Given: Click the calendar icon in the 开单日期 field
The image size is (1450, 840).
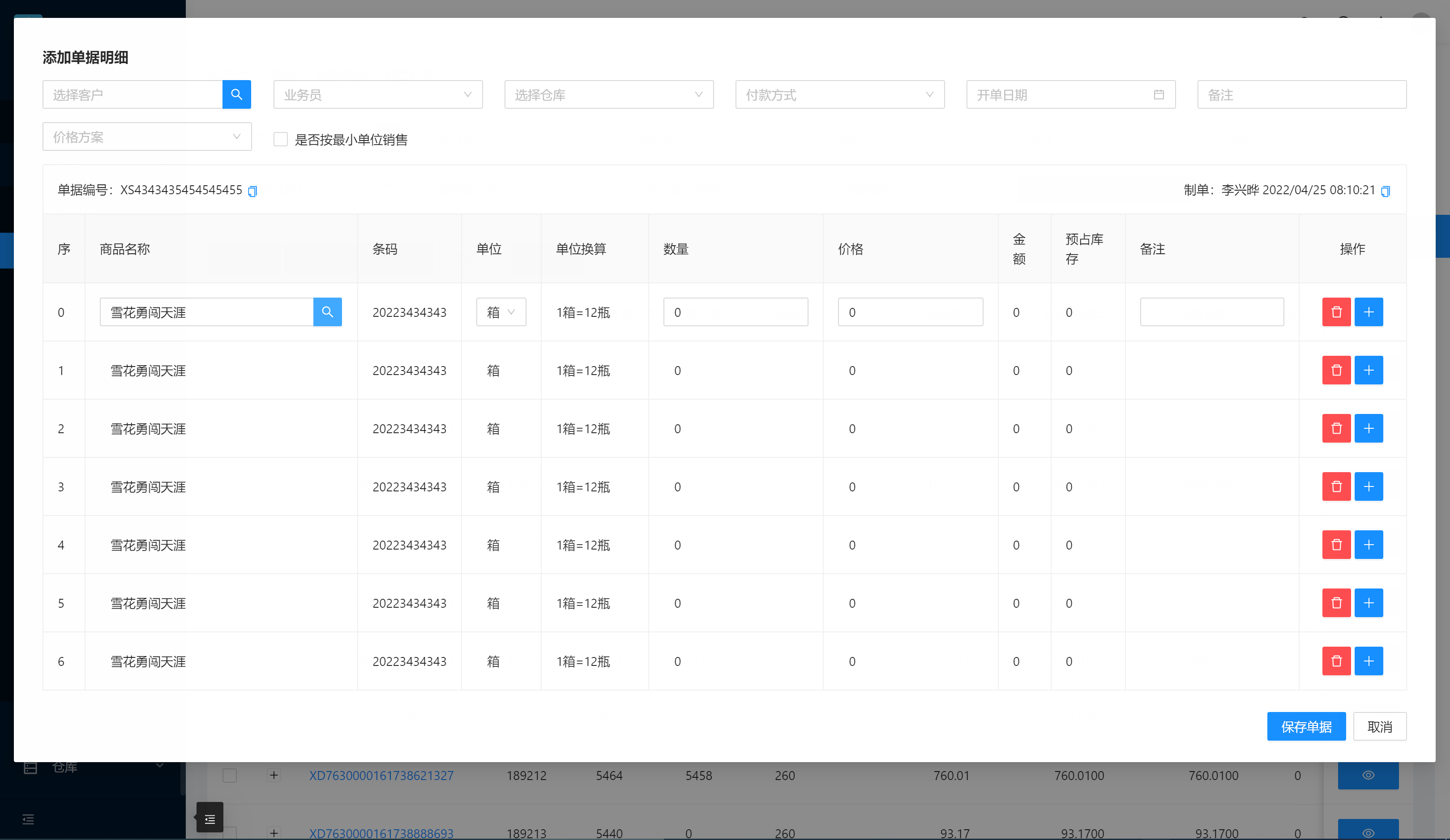Looking at the screenshot, I should (1159, 94).
